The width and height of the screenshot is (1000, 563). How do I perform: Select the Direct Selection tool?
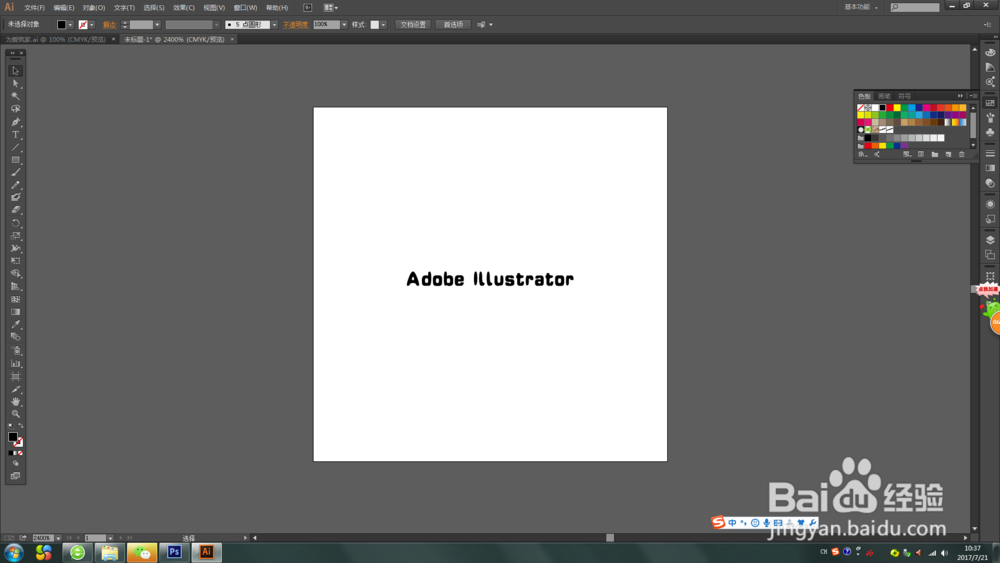[x=15, y=84]
